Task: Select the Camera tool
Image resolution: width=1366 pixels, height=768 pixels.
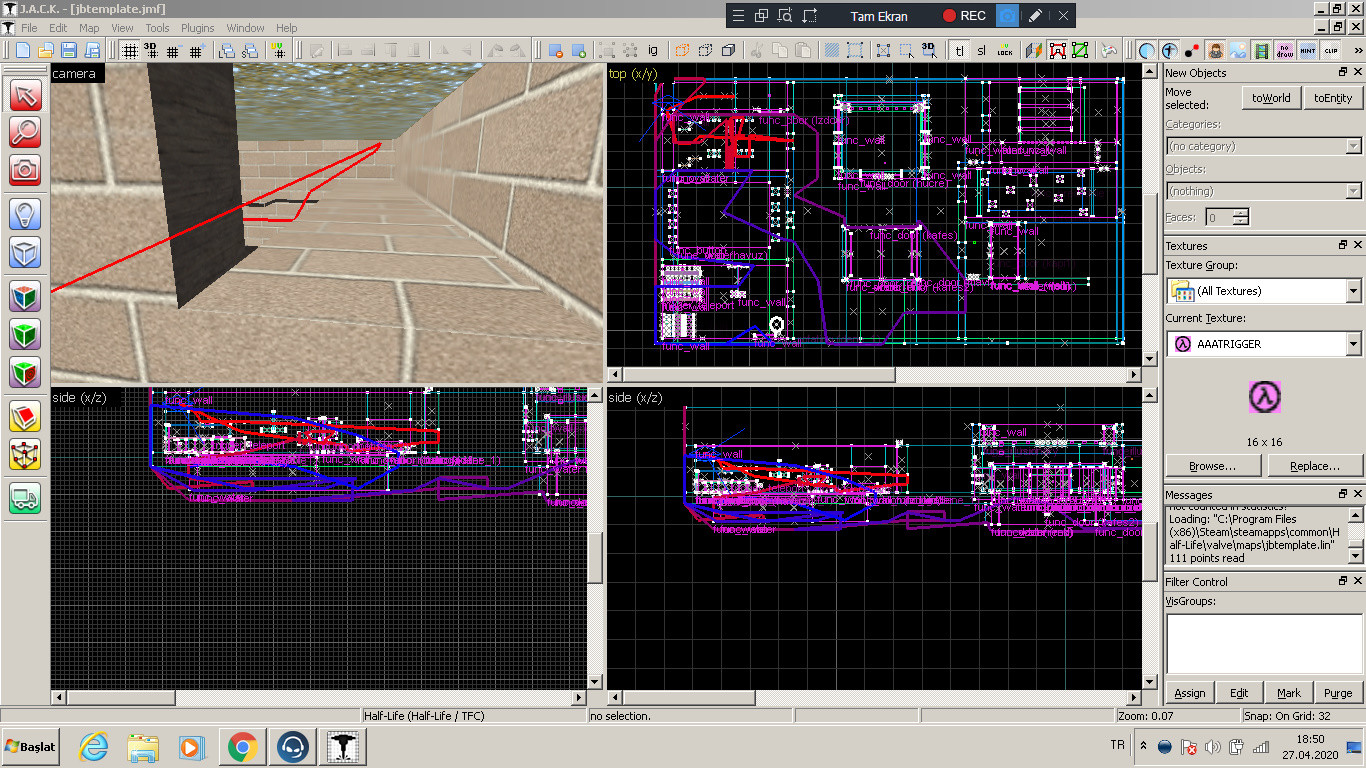Action: 25,169
